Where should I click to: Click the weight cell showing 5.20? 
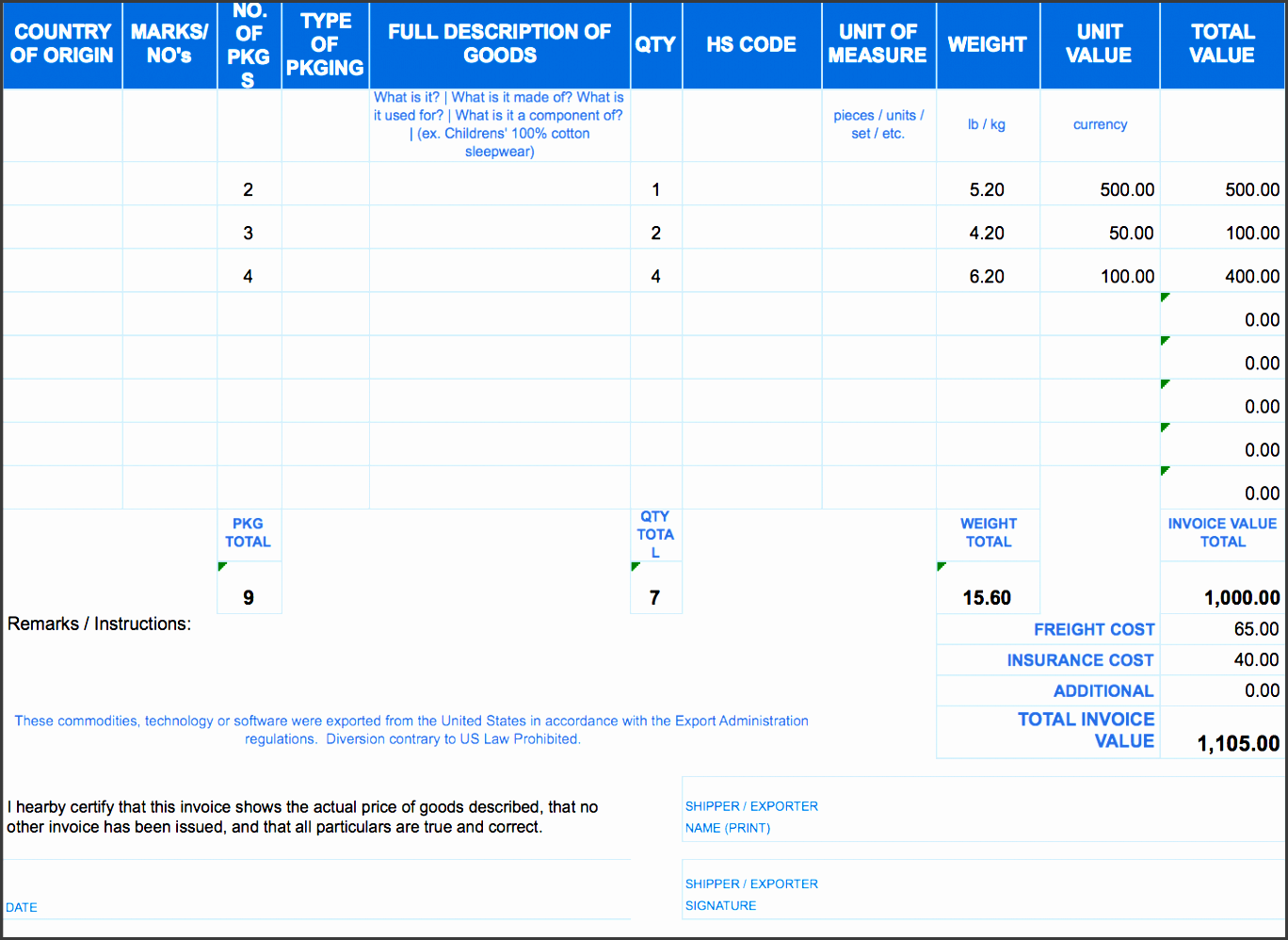click(x=987, y=189)
